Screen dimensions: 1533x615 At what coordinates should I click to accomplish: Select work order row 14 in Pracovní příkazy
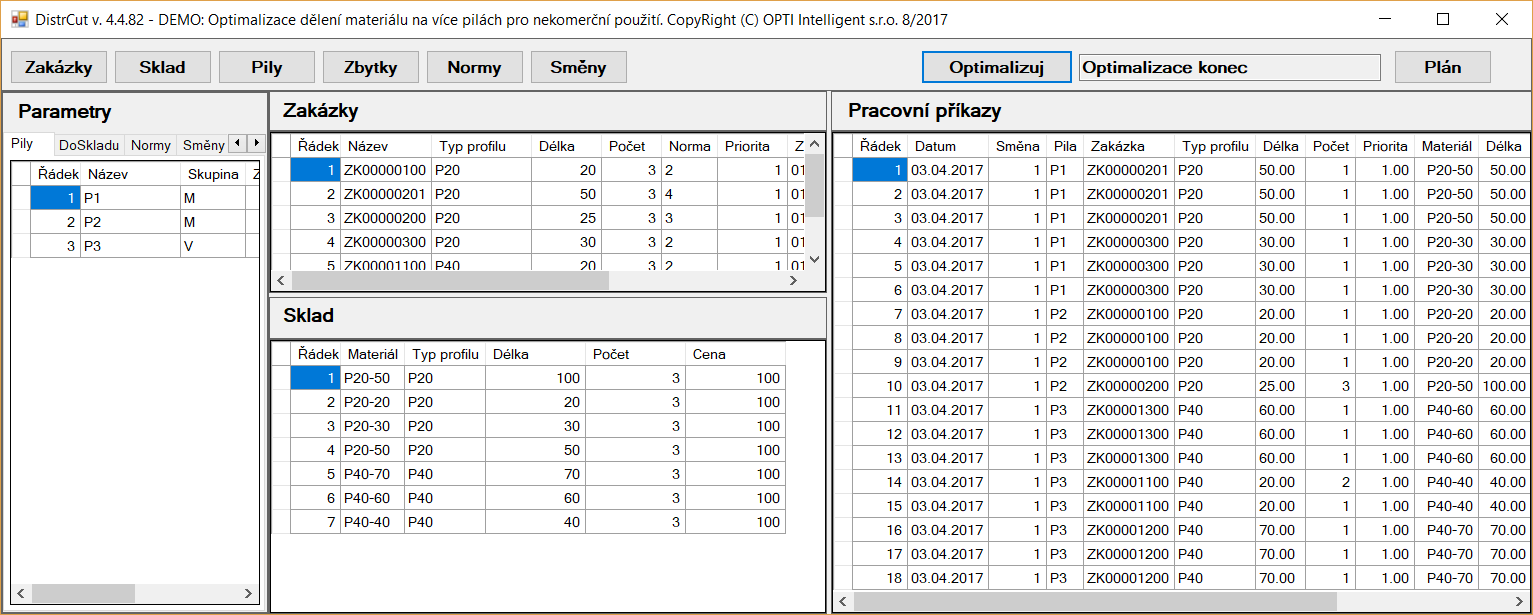[1181, 482]
